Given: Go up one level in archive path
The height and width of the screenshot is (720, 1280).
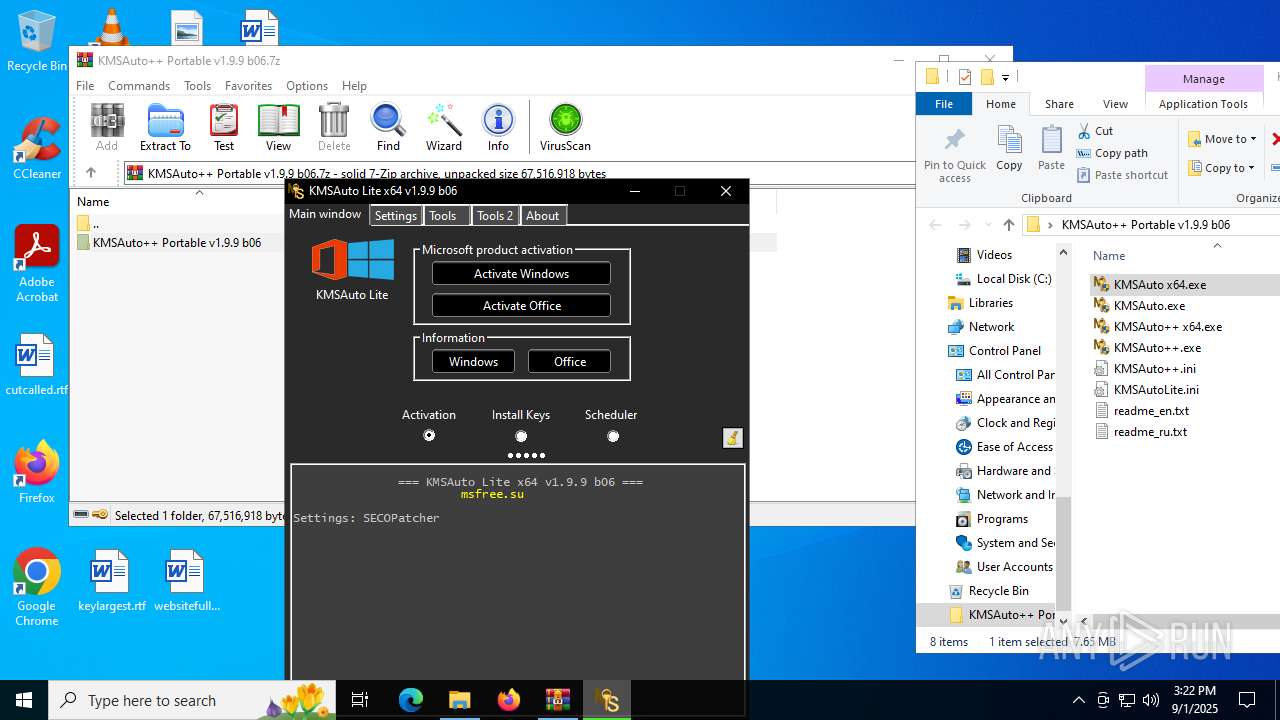Looking at the screenshot, I should tap(91, 173).
